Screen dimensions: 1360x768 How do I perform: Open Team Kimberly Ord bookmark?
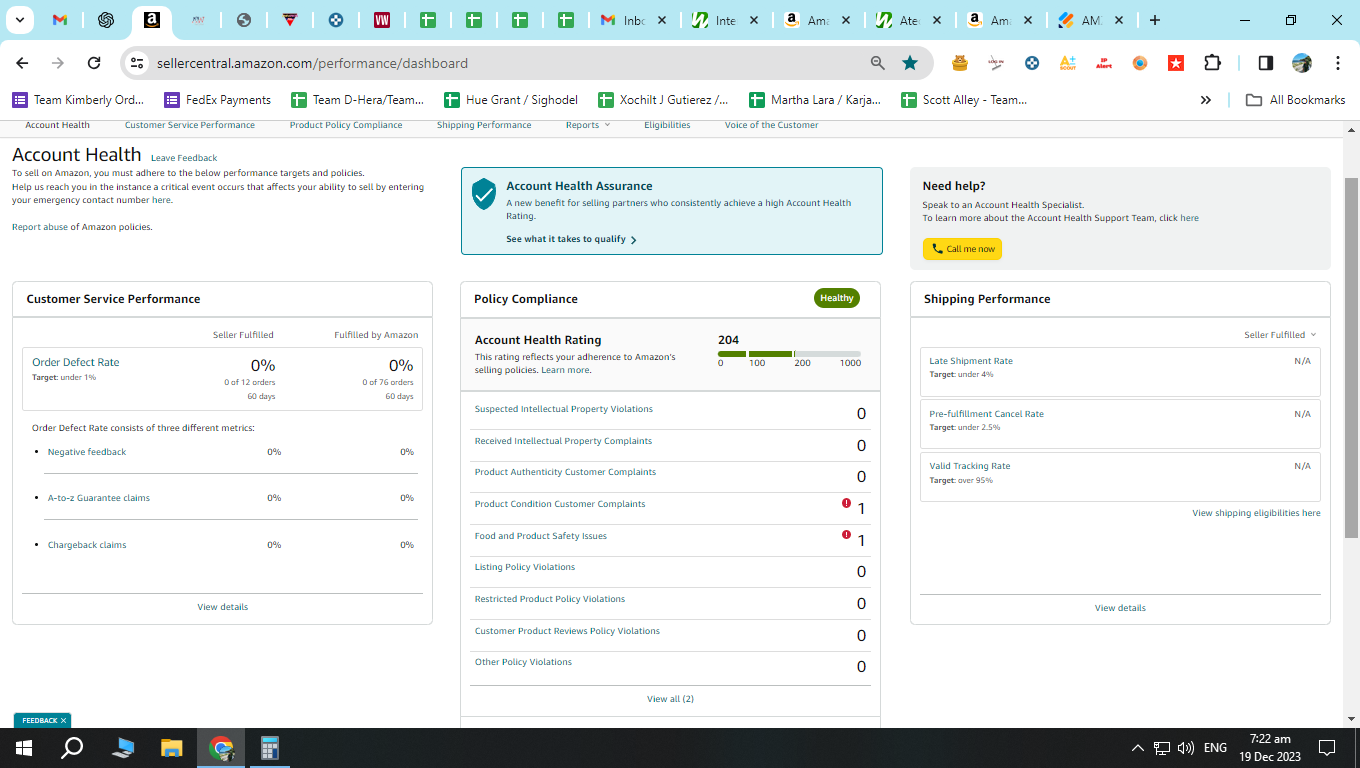[79, 100]
